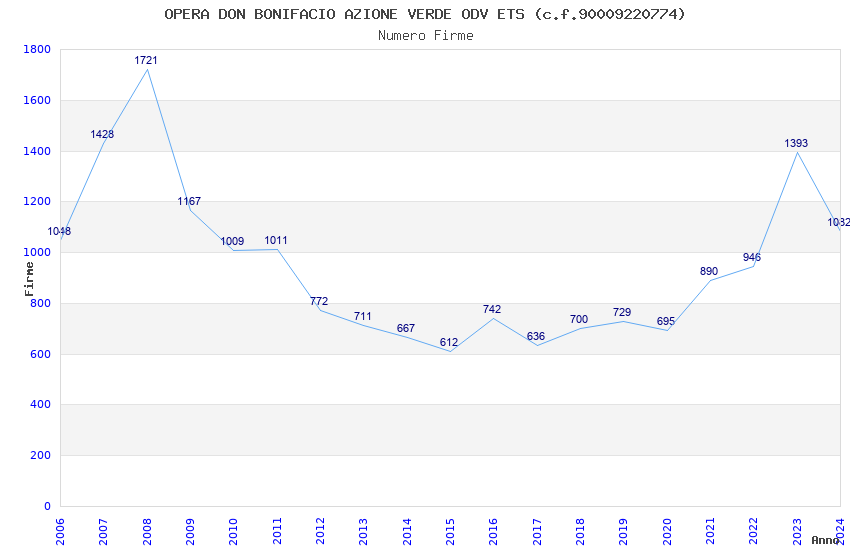Click the x-axis year 2019
850x550 pixels.
coord(623,532)
